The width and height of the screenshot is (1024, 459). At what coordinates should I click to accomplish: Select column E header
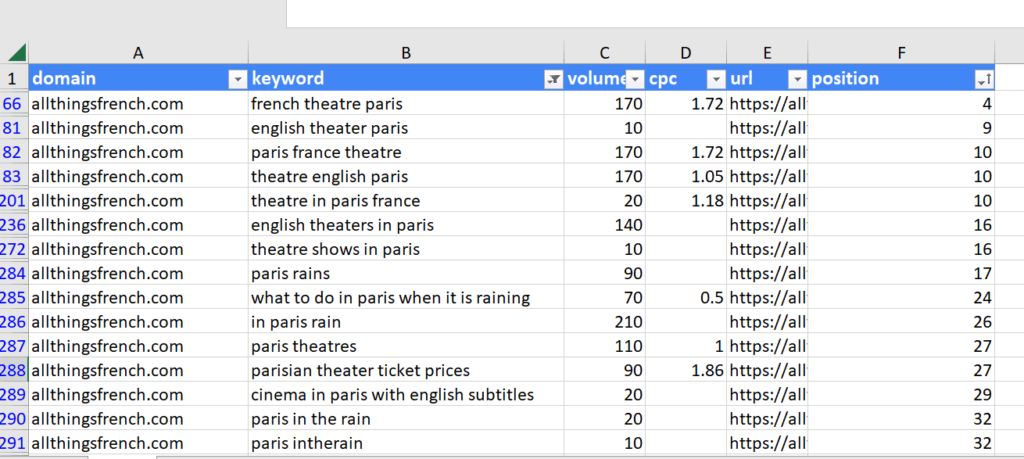click(x=767, y=53)
